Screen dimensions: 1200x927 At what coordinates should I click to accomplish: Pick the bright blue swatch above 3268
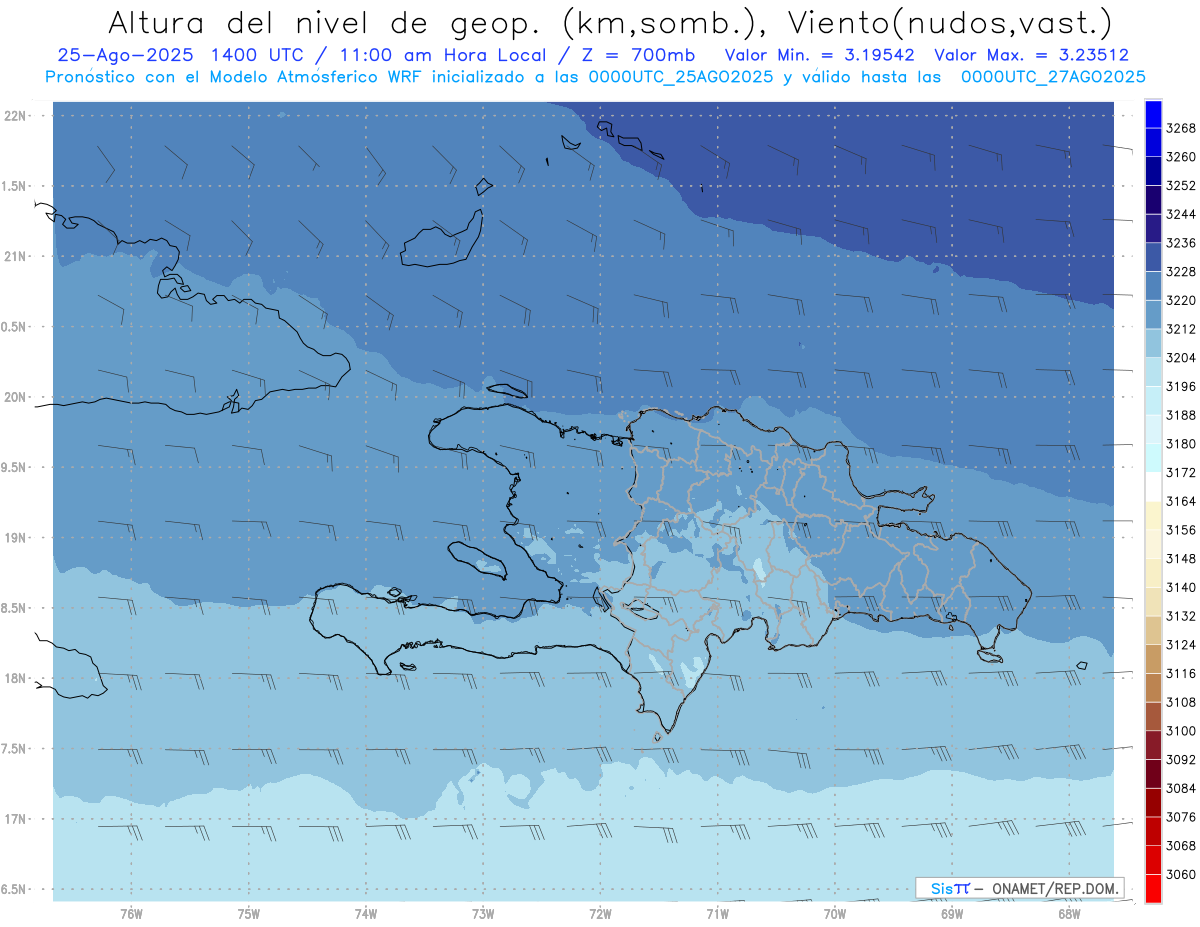[x=1153, y=114]
